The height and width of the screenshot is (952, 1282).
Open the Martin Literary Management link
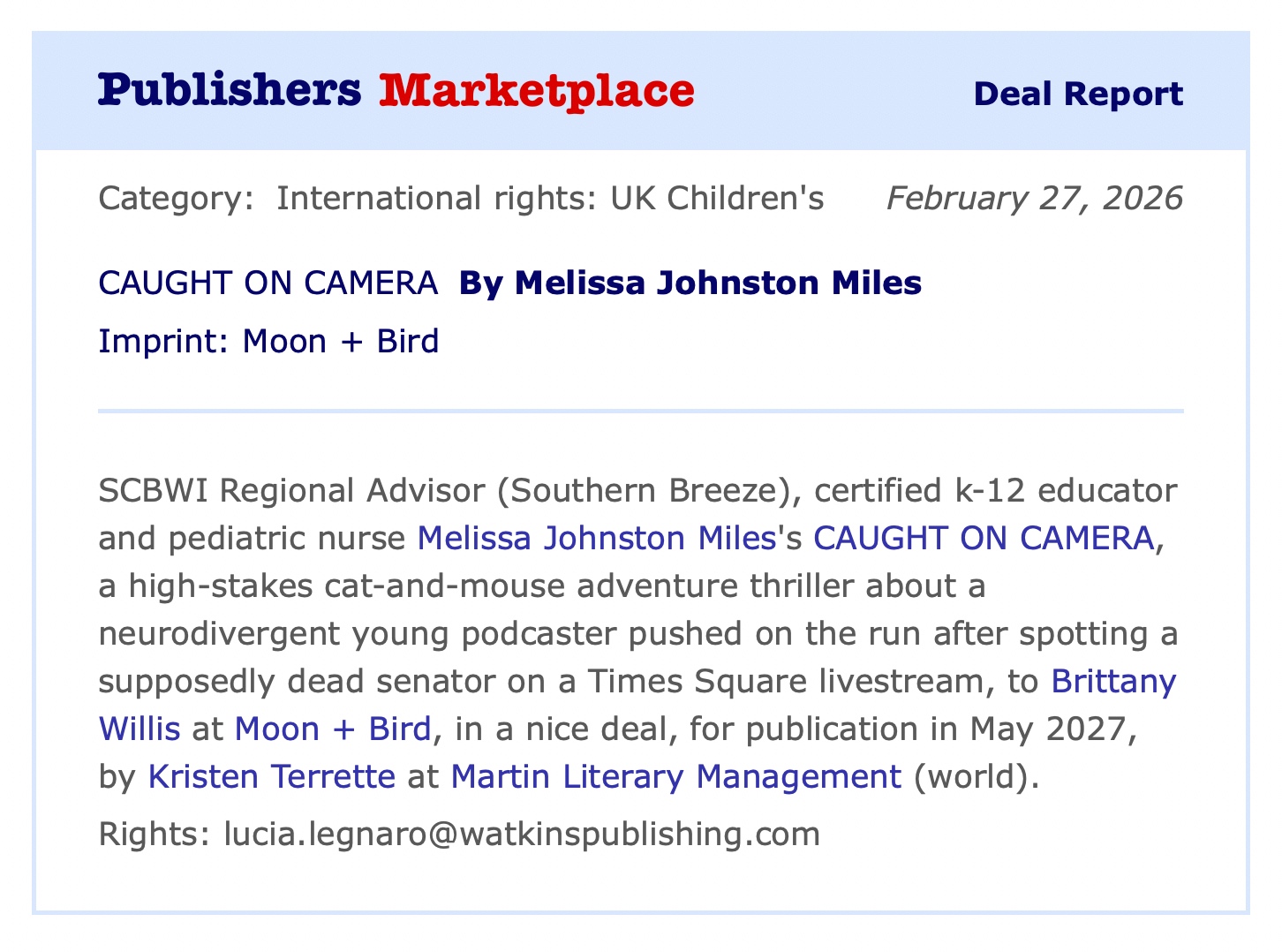coord(675,776)
